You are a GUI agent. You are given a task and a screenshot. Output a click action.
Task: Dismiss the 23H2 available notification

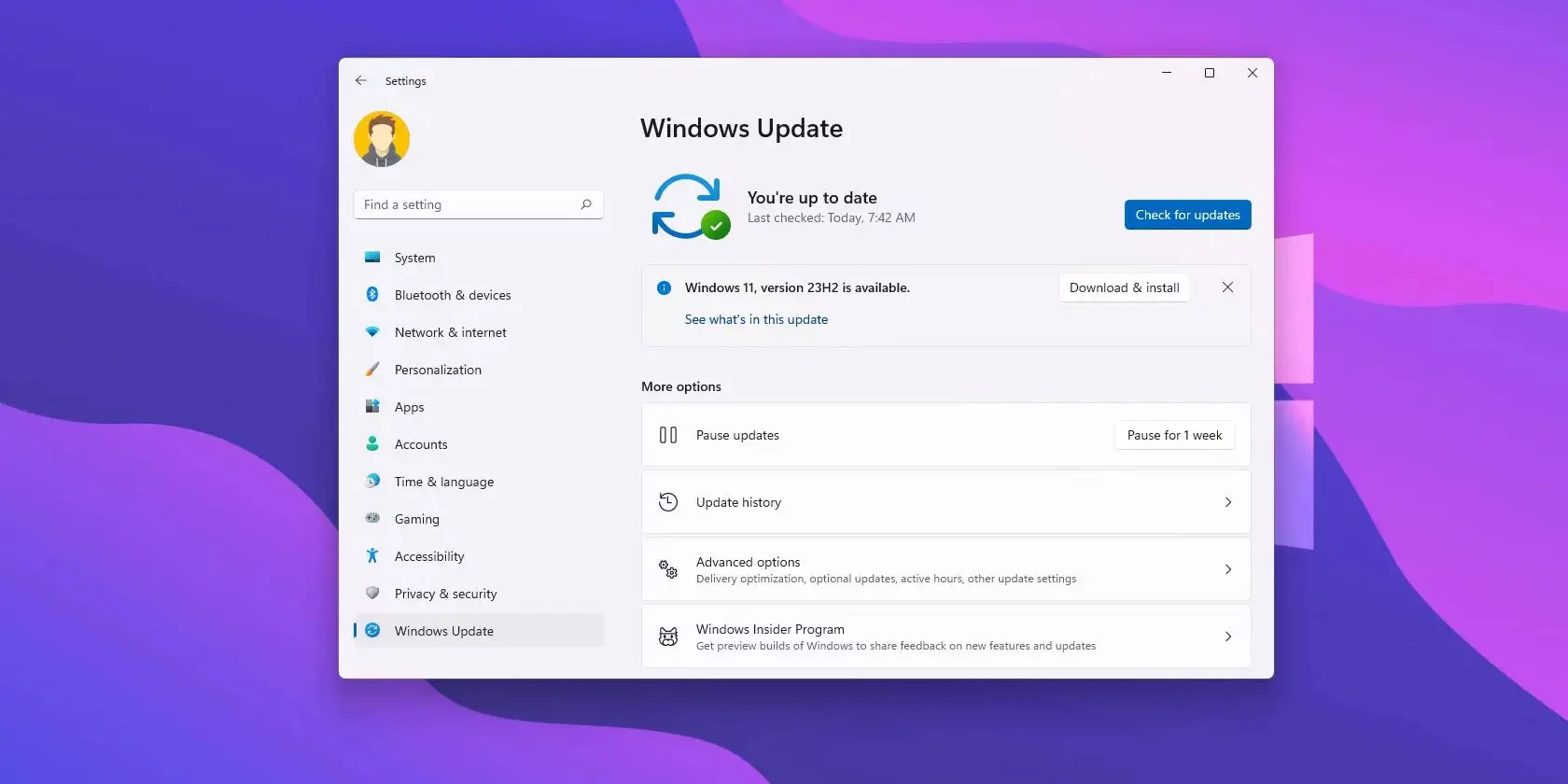tap(1227, 287)
